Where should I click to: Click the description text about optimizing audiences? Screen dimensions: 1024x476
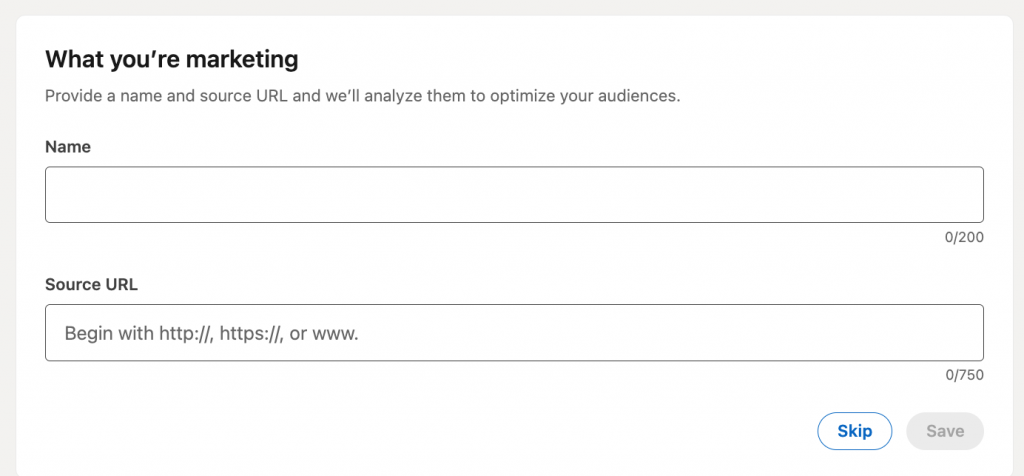[x=363, y=98]
